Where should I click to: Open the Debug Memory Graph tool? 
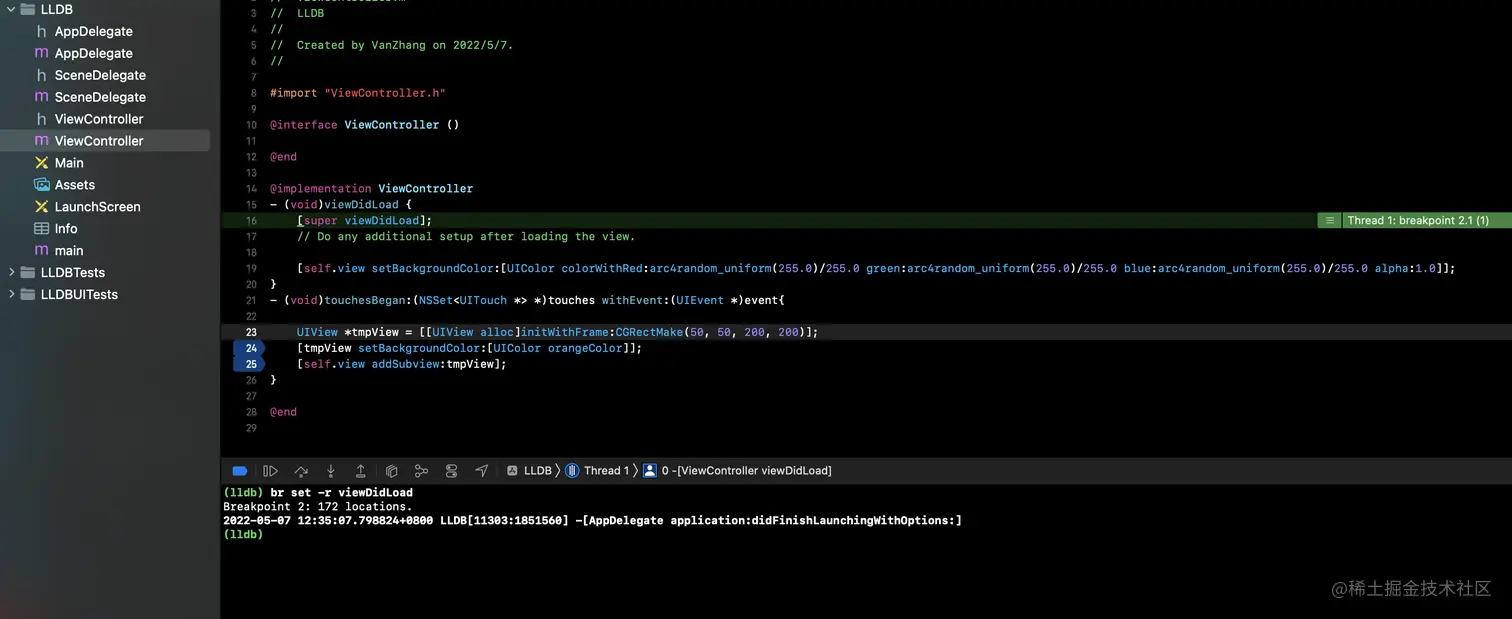422,471
